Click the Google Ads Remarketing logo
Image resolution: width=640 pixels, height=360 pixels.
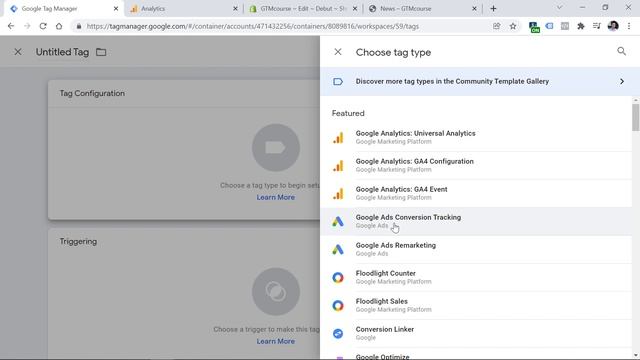coord(338,249)
